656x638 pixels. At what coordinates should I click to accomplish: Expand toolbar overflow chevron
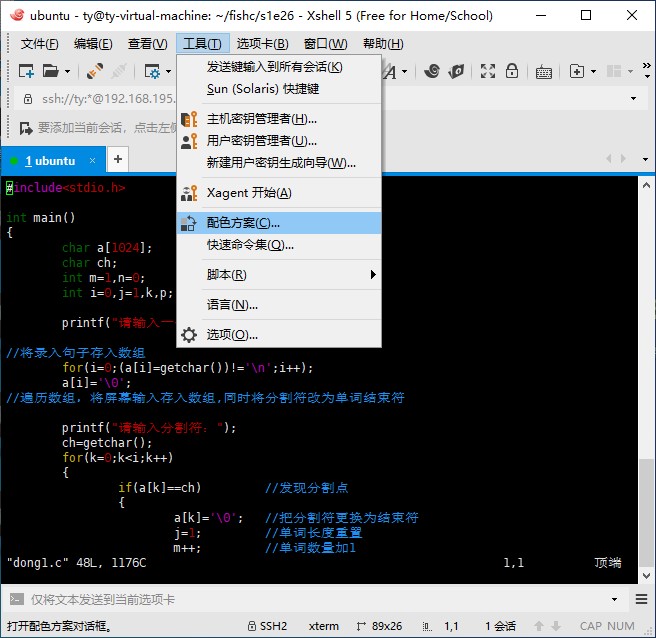coord(647,70)
